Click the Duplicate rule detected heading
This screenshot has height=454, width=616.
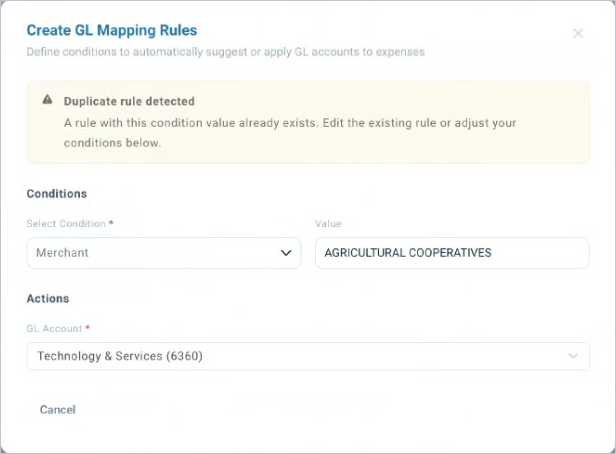point(129,101)
